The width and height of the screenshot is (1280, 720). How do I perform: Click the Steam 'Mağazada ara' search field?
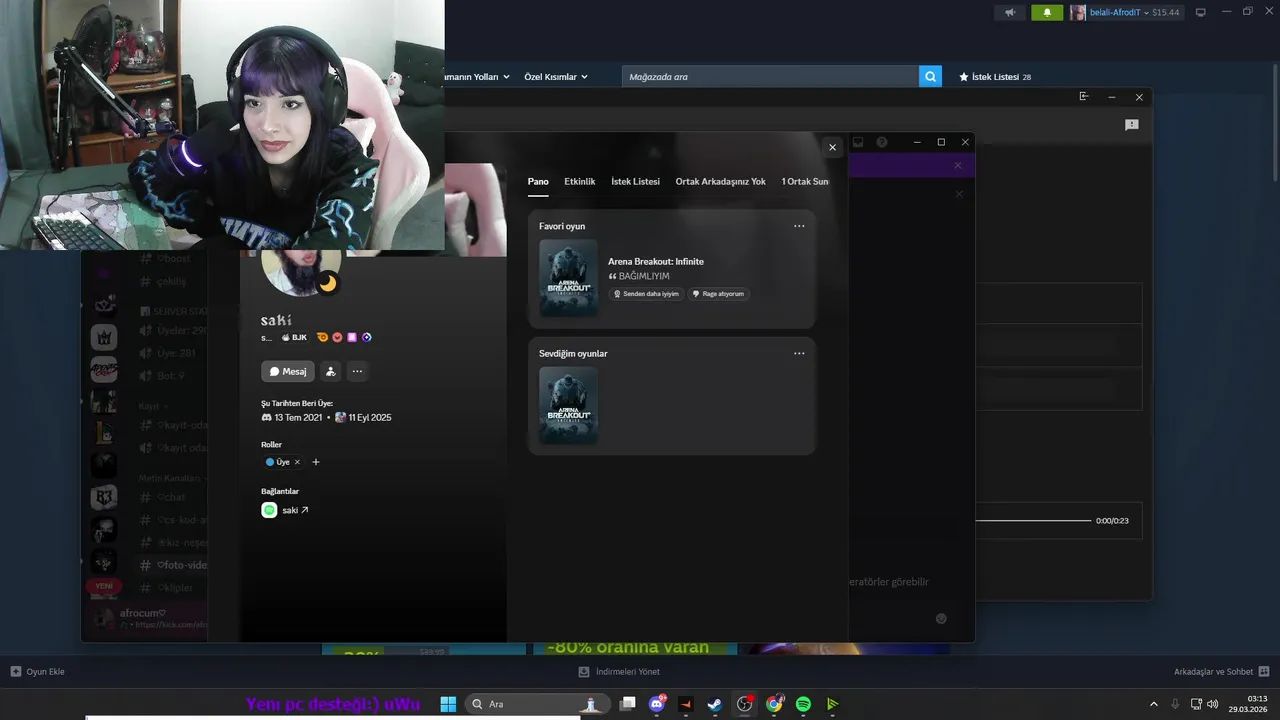tap(770, 77)
